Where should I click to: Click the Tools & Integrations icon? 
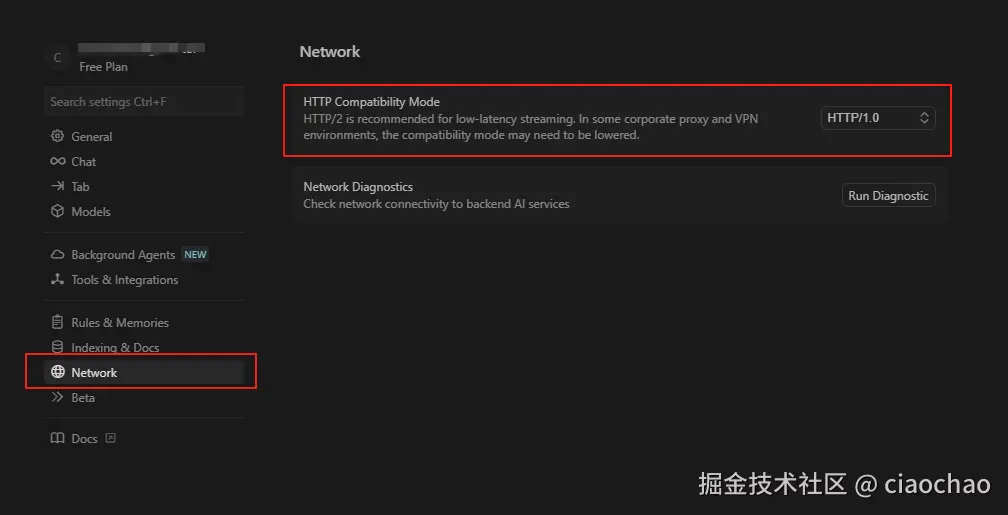(57, 280)
